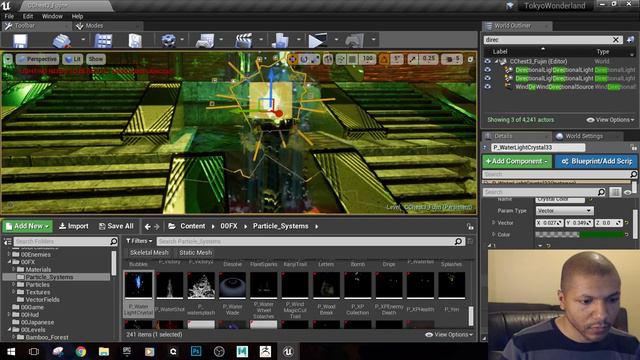This screenshot has height=360, width=640.
Task: Toggle visibility of second DirectionalLight actor
Action: click(487, 78)
